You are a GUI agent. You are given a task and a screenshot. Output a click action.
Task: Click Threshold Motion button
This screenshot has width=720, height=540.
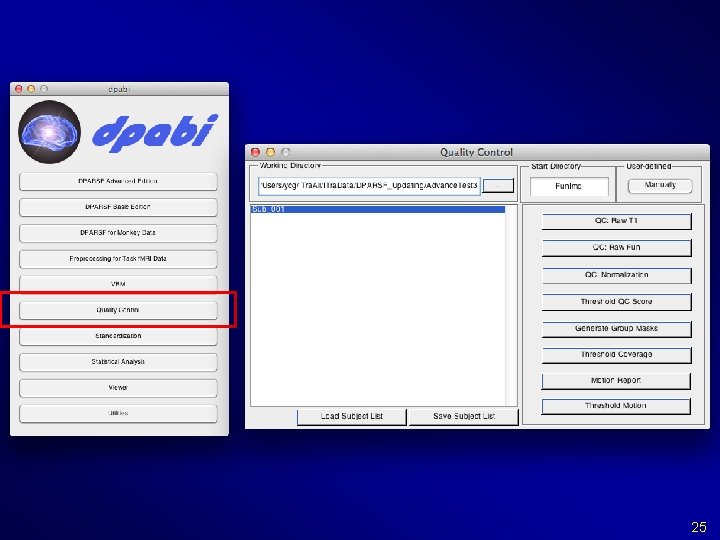(x=616, y=406)
